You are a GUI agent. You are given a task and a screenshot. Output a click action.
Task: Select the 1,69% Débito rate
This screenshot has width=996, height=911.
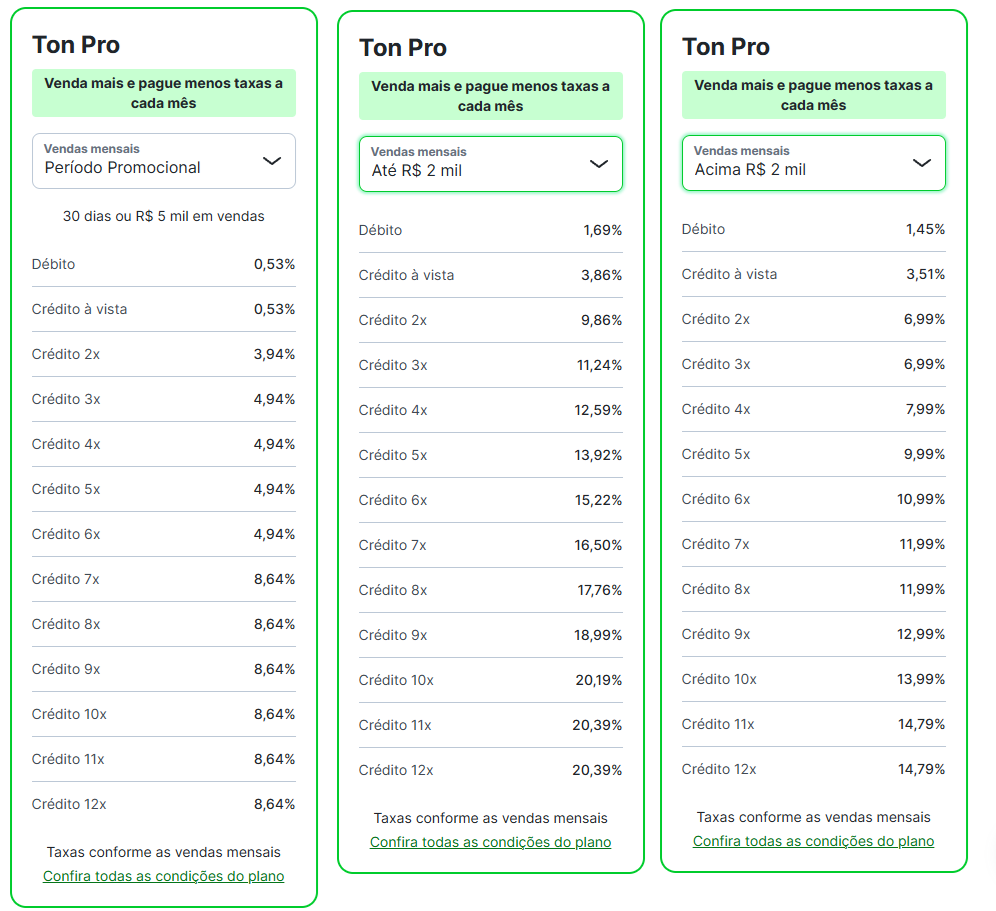tap(602, 231)
